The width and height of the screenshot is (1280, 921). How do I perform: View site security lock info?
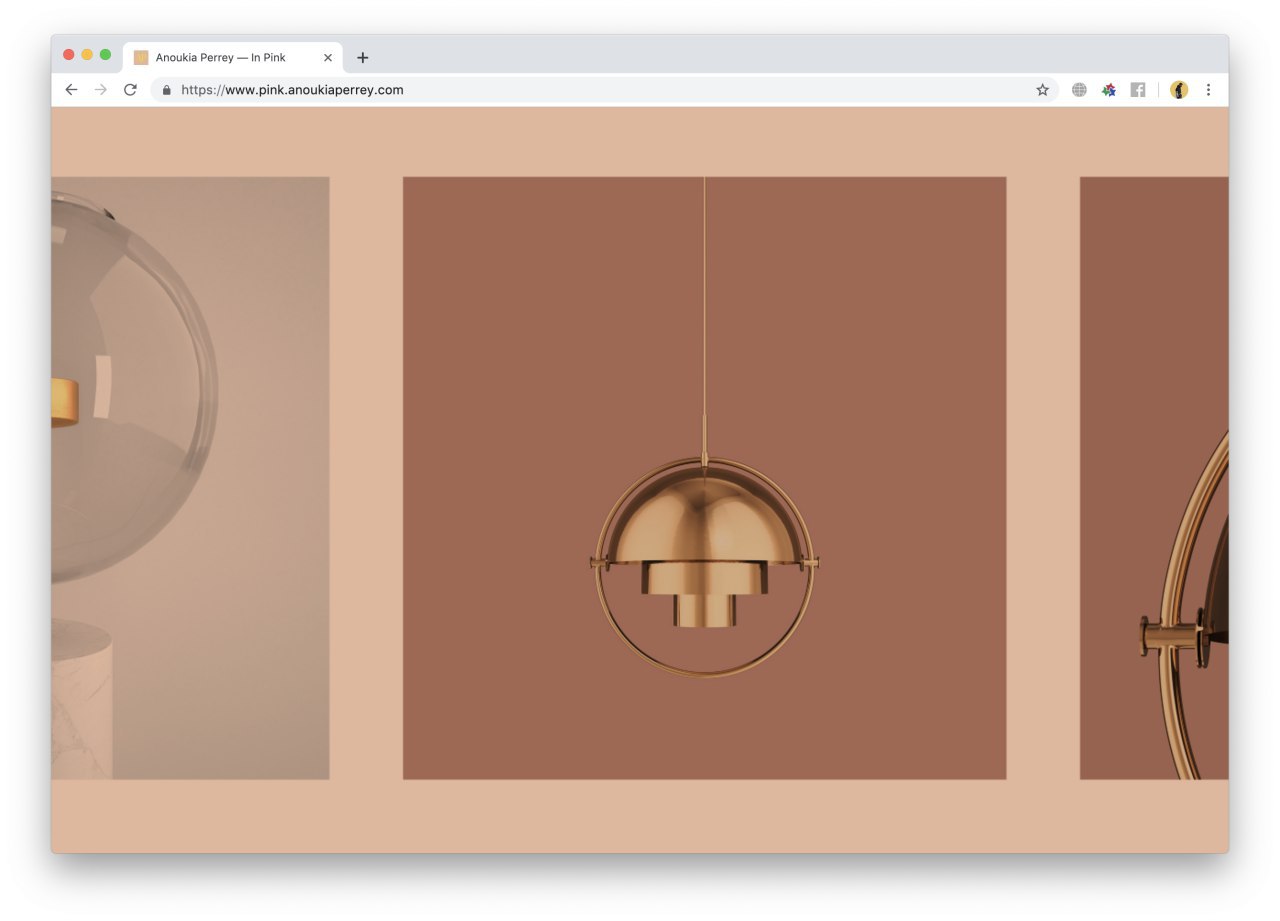167,90
